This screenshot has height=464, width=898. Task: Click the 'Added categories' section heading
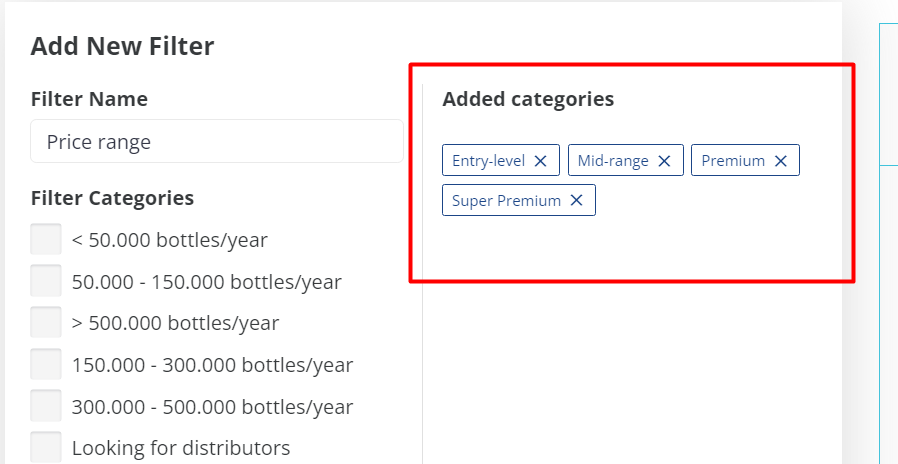tap(528, 99)
